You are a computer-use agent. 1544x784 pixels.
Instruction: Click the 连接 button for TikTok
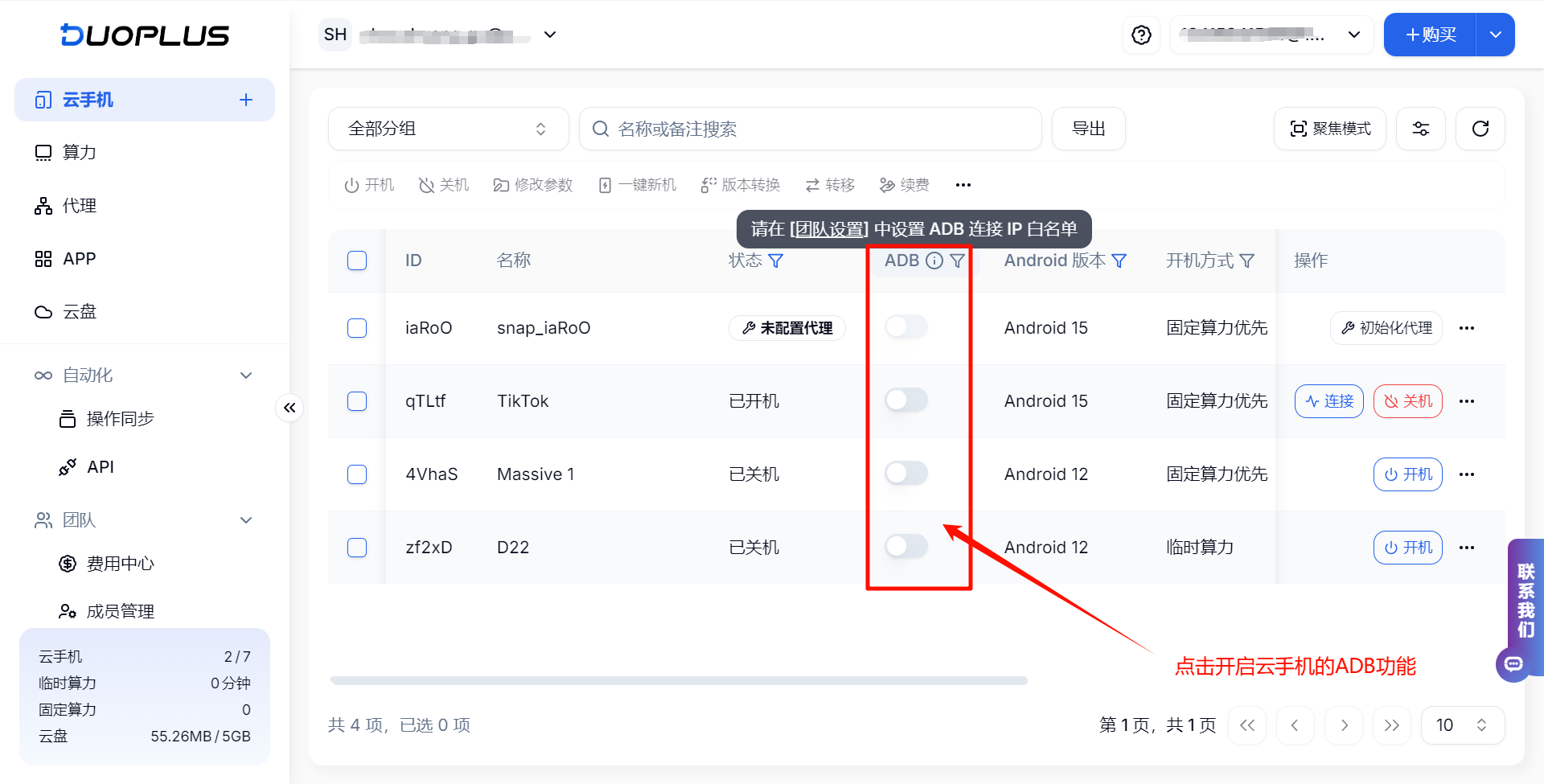coord(1329,401)
